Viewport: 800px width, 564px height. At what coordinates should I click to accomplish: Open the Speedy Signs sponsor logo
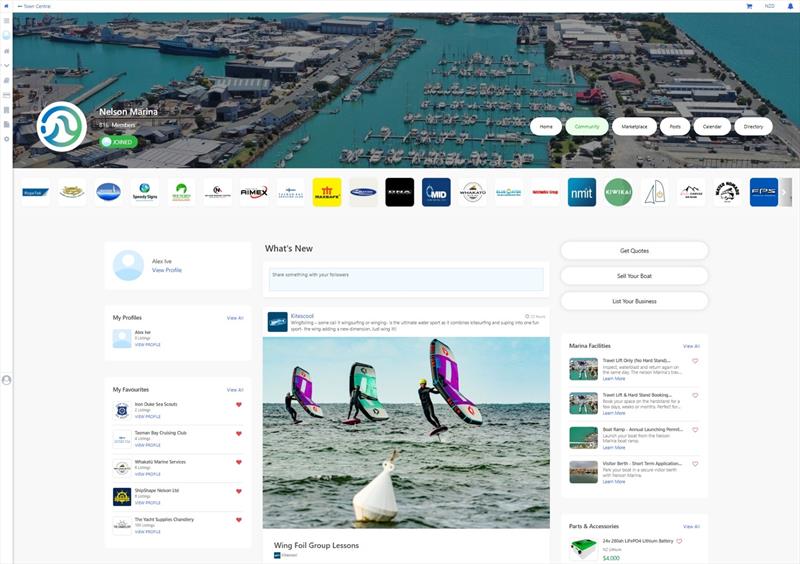click(x=145, y=192)
